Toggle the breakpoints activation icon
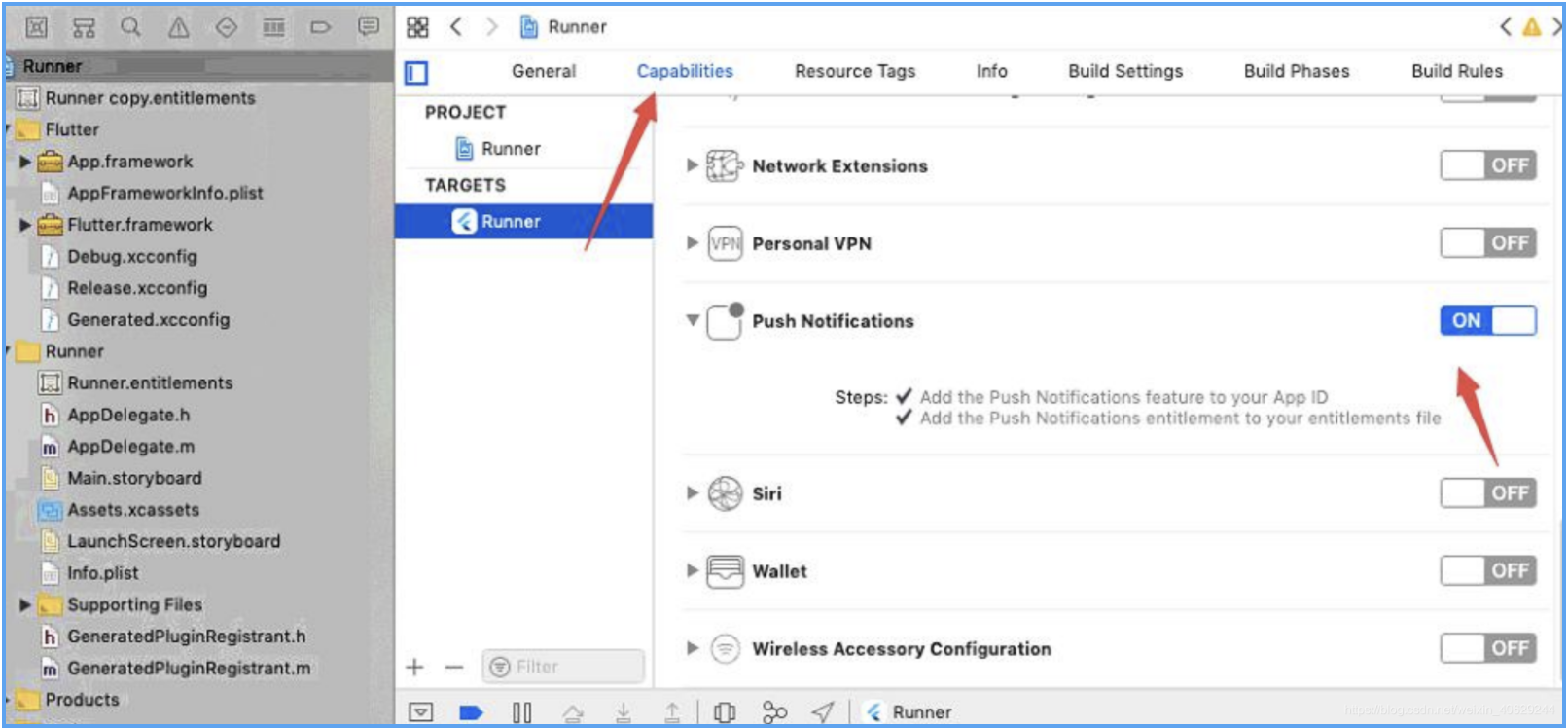 coord(471,712)
